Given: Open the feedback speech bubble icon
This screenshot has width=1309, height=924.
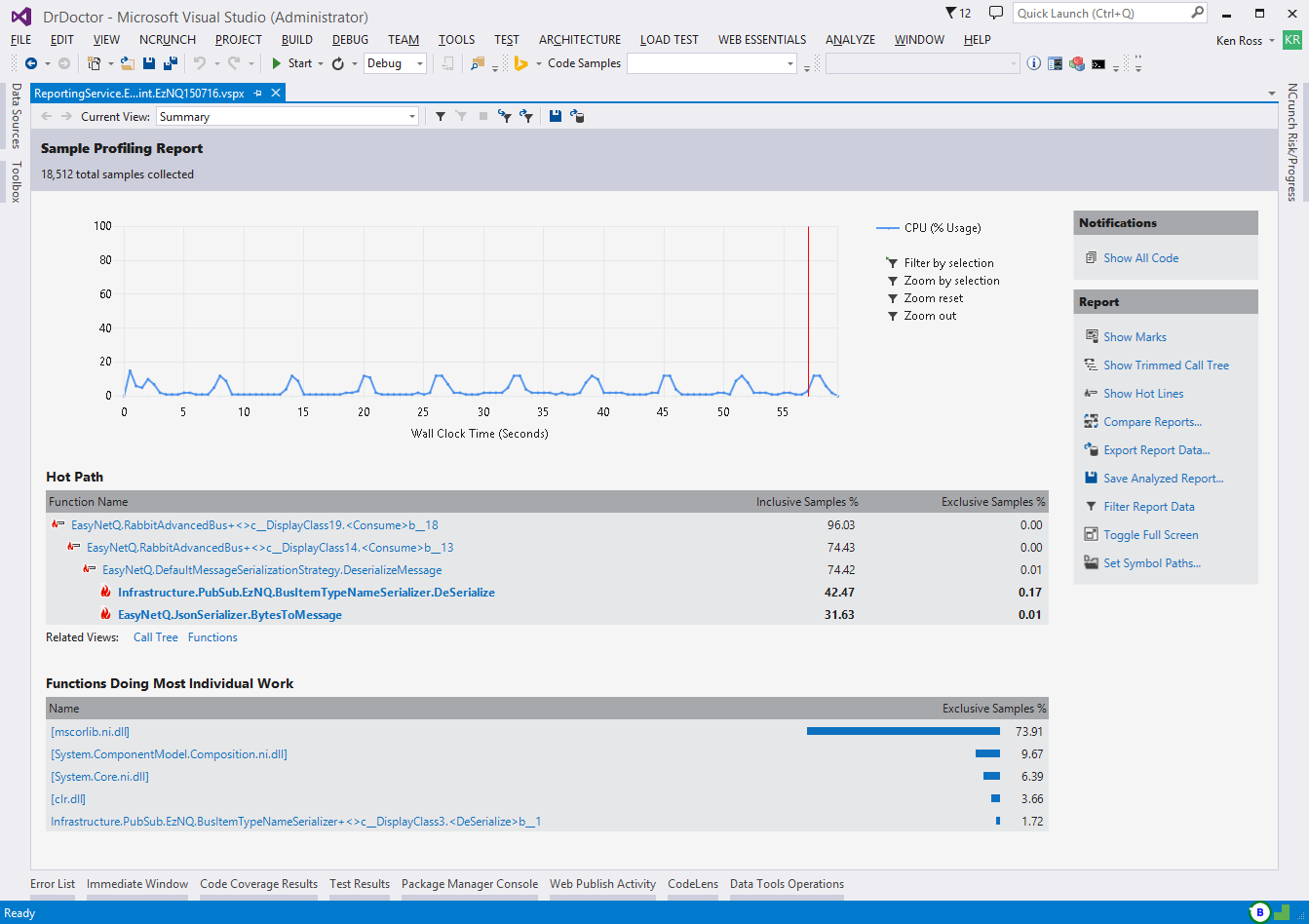Looking at the screenshot, I should tap(995, 14).
